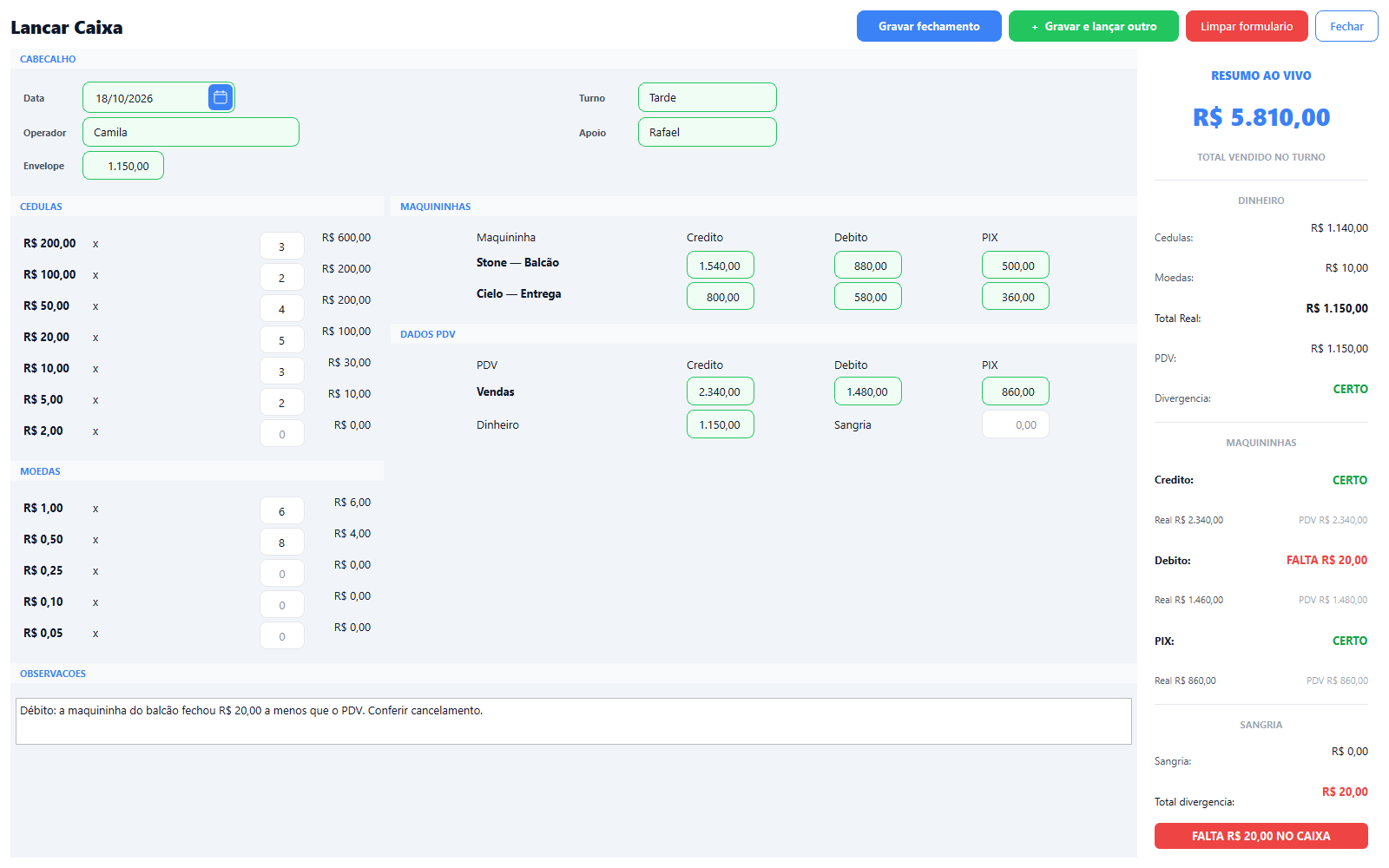The width and height of the screenshot is (1389, 868).
Task: Select Stone Balcão PIX amount field
Action: pos(1016,266)
